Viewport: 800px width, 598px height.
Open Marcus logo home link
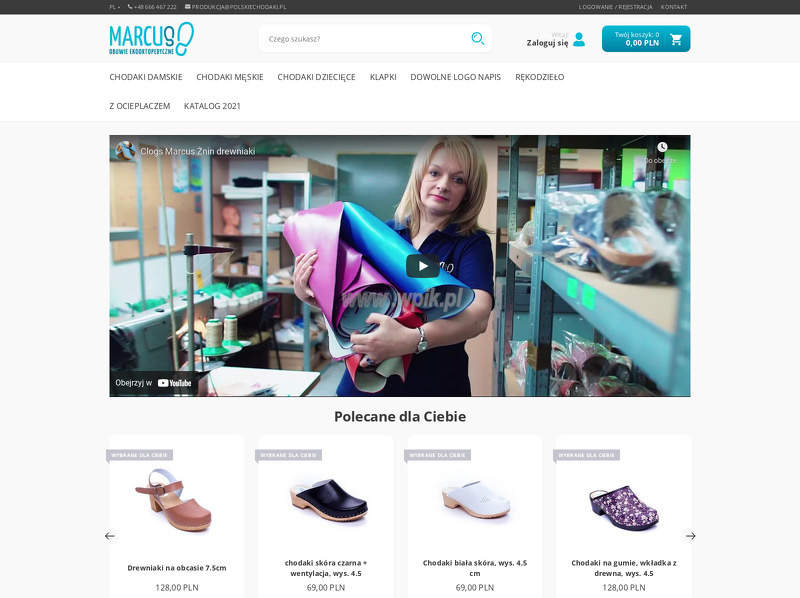(152, 39)
